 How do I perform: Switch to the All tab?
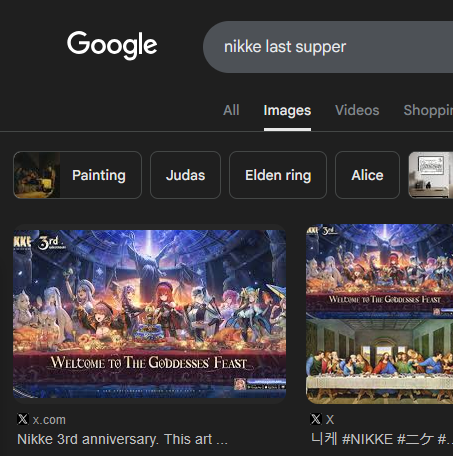tap(231, 110)
